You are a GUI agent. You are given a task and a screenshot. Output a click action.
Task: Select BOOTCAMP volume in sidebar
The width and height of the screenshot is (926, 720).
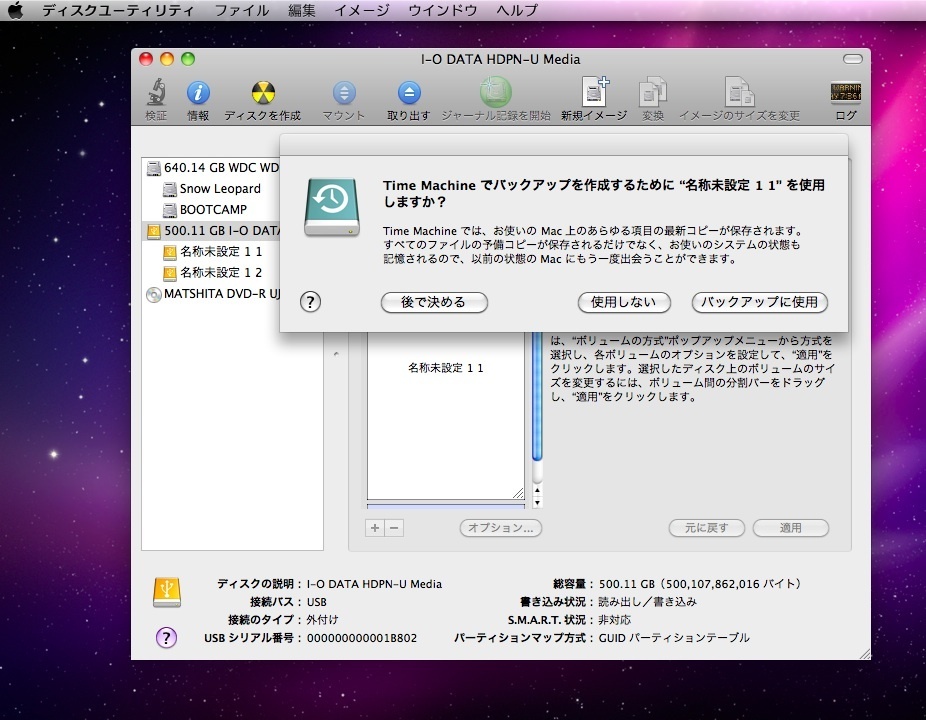[212, 210]
